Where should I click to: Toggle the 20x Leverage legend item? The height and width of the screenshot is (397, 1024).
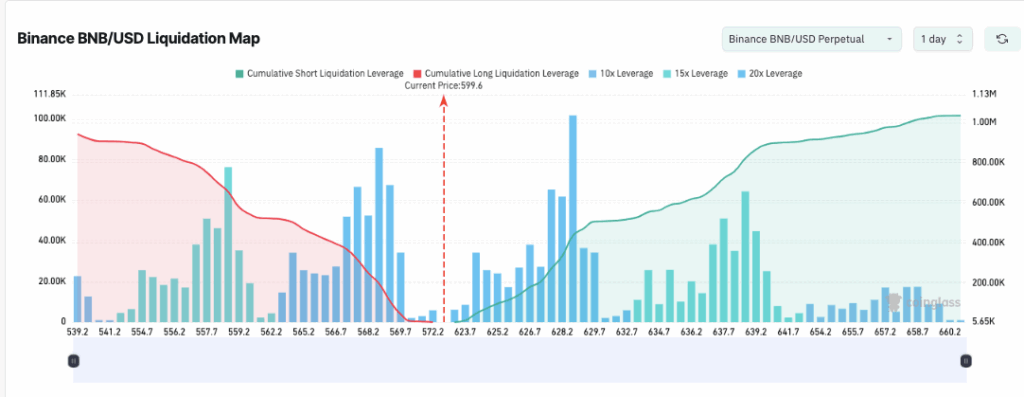point(769,74)
